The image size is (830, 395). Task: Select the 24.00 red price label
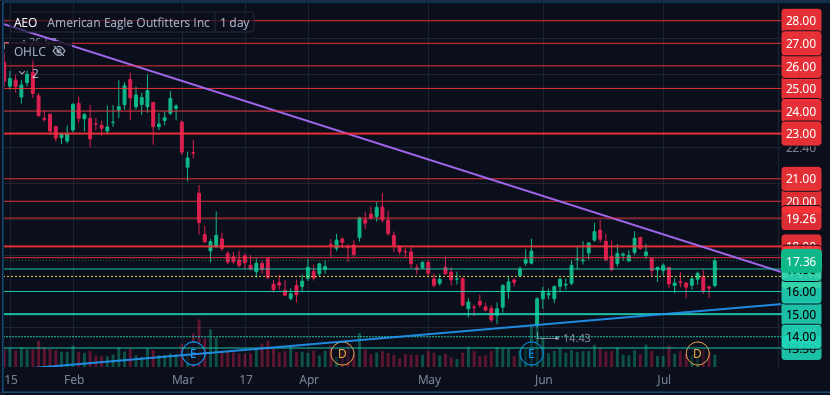click(x=801, y=111)
